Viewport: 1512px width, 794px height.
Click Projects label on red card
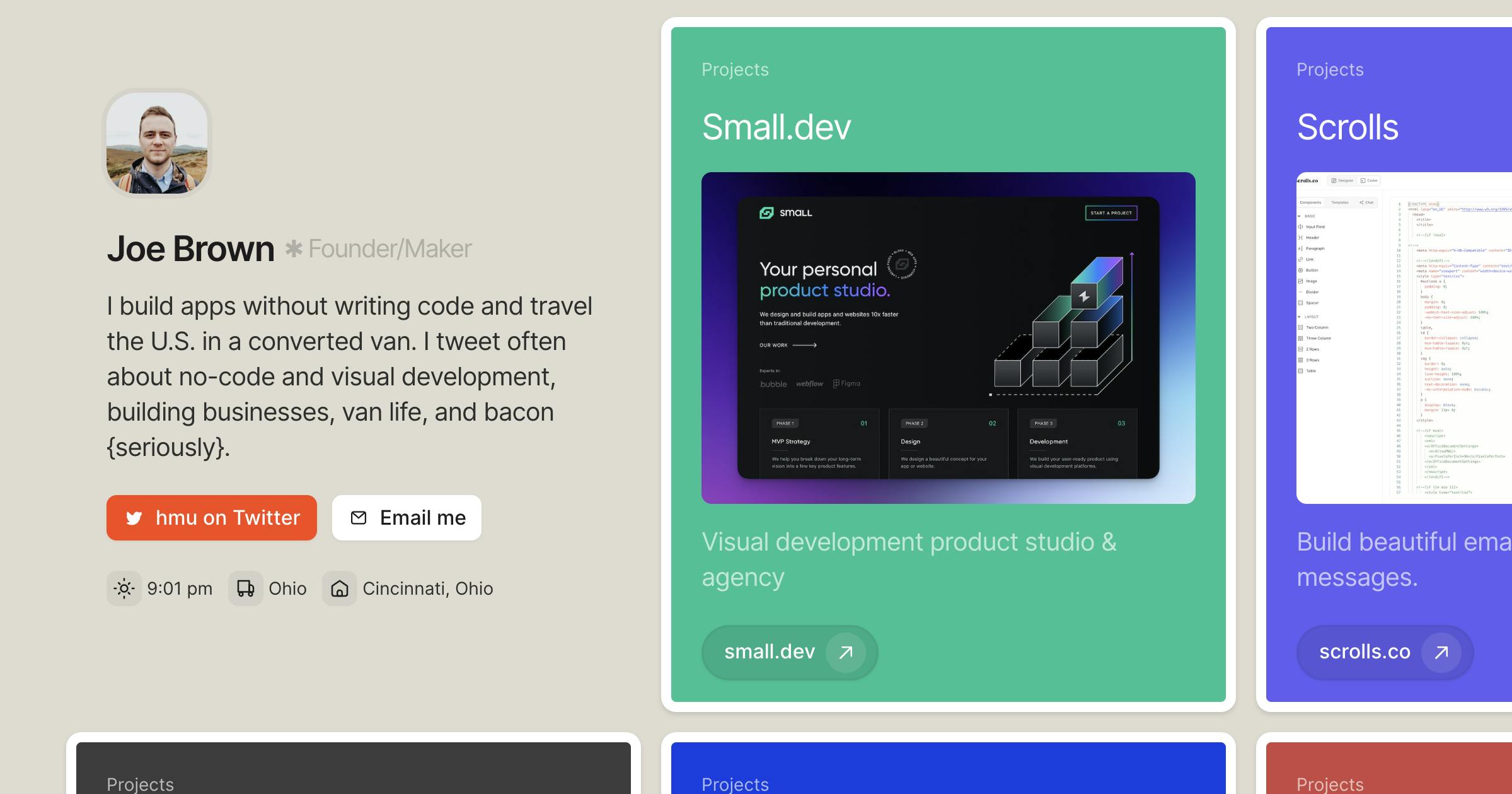[x=1330, y=784]
